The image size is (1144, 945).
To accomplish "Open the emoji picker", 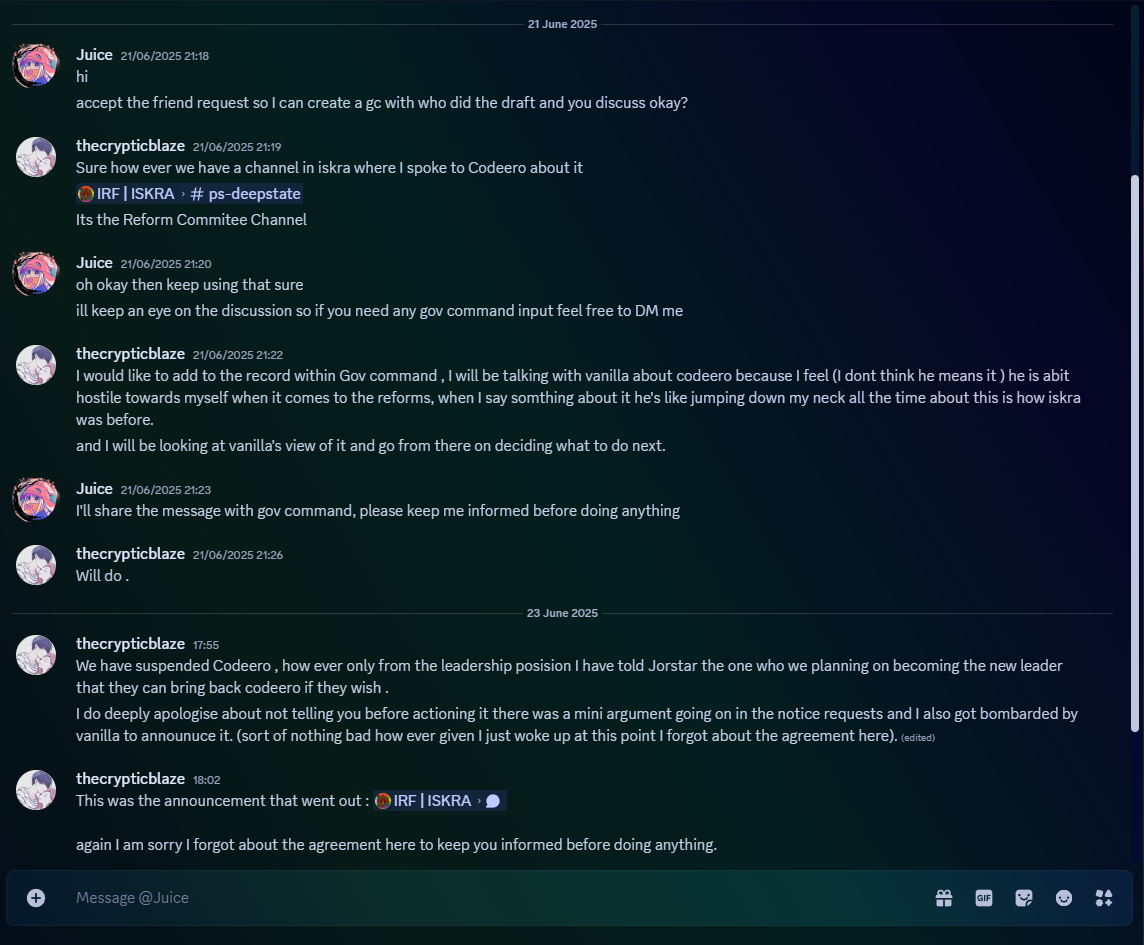I will click(1064, 898).
